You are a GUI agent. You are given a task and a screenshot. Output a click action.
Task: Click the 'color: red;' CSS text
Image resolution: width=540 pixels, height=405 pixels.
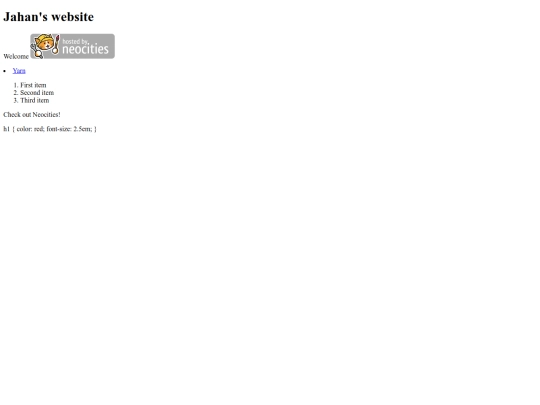[30, 129]
